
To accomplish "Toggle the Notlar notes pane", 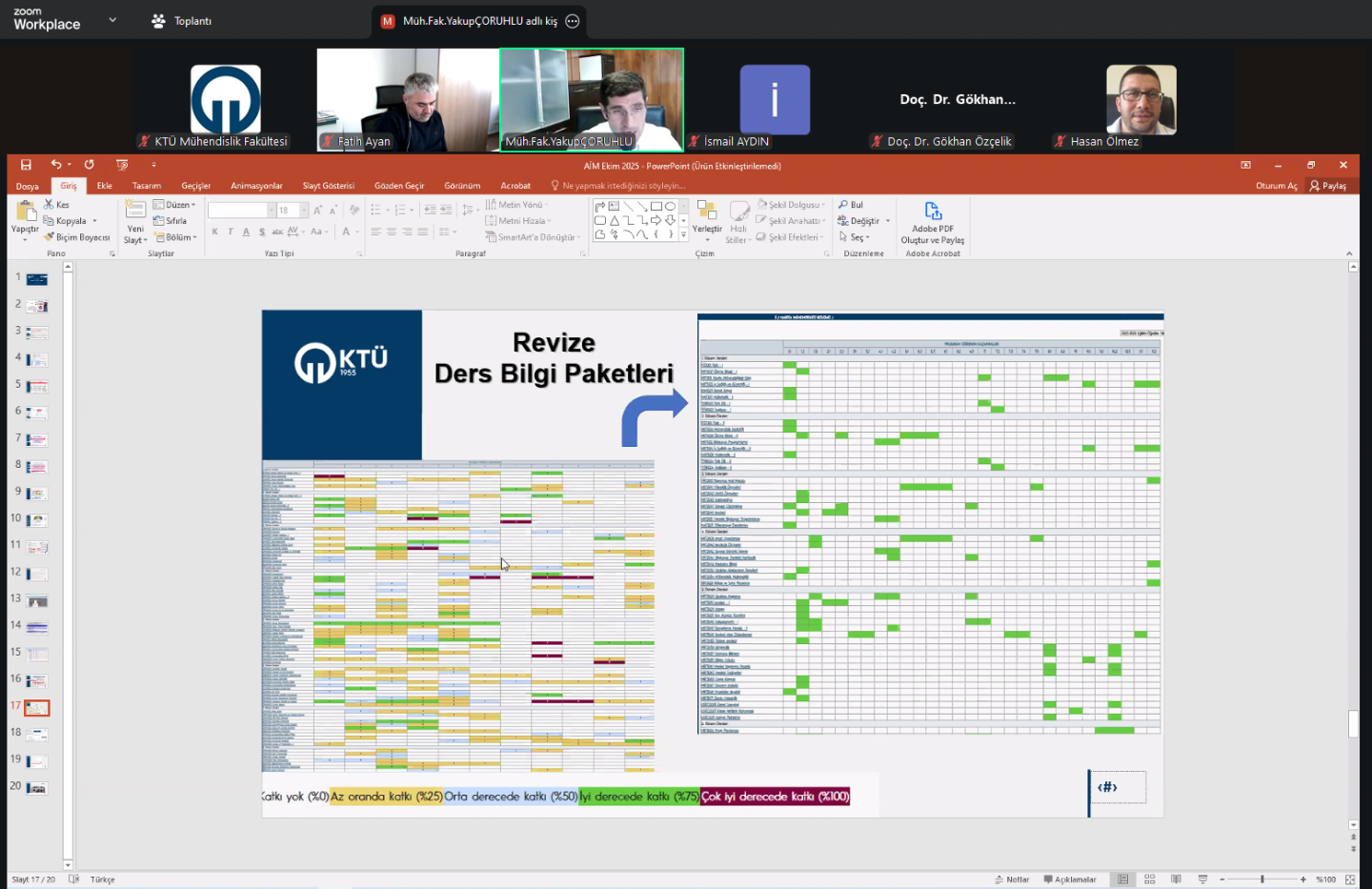I will (x=1012, y=879).
